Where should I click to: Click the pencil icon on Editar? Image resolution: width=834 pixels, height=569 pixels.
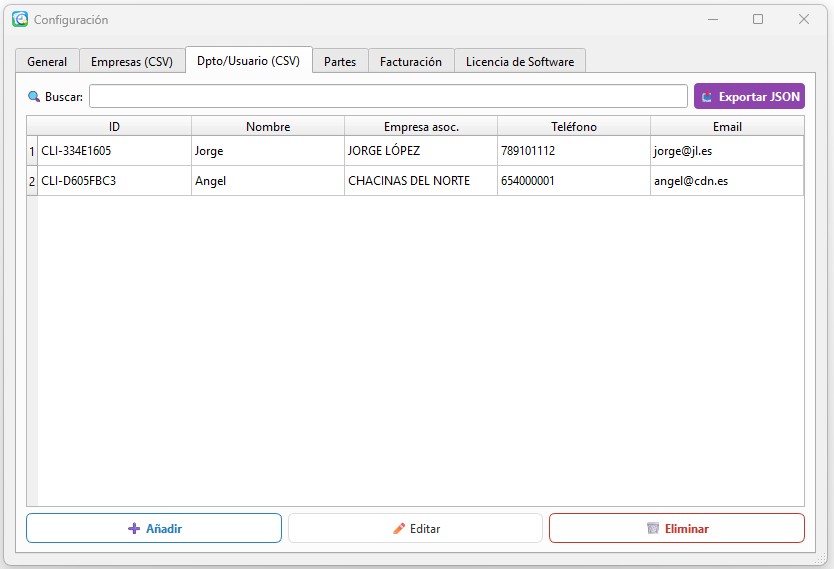[x=399, y=529]
